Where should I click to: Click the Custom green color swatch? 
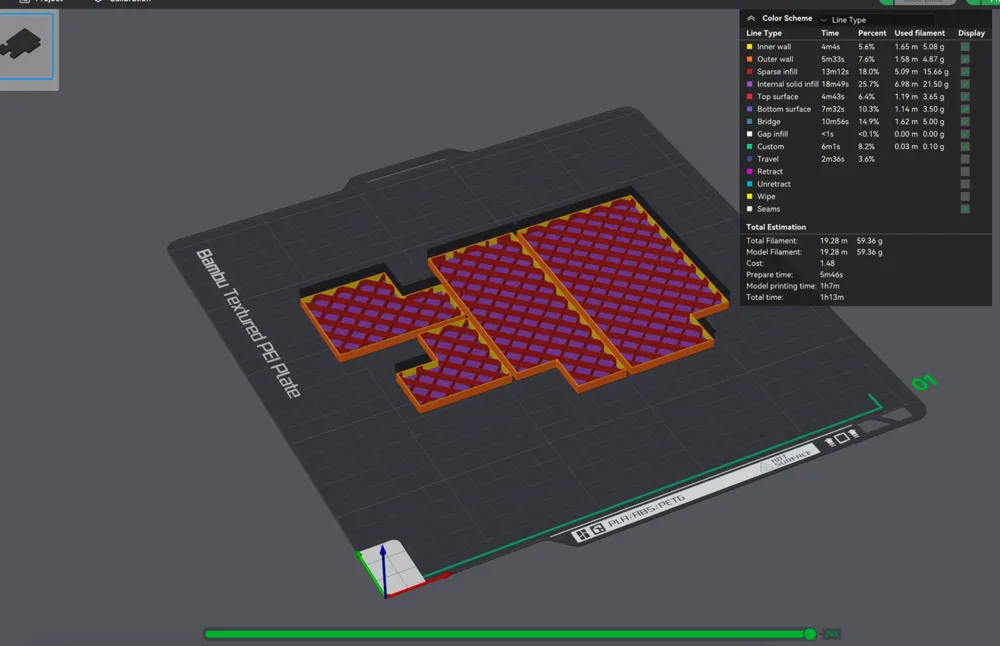[750, 147]
